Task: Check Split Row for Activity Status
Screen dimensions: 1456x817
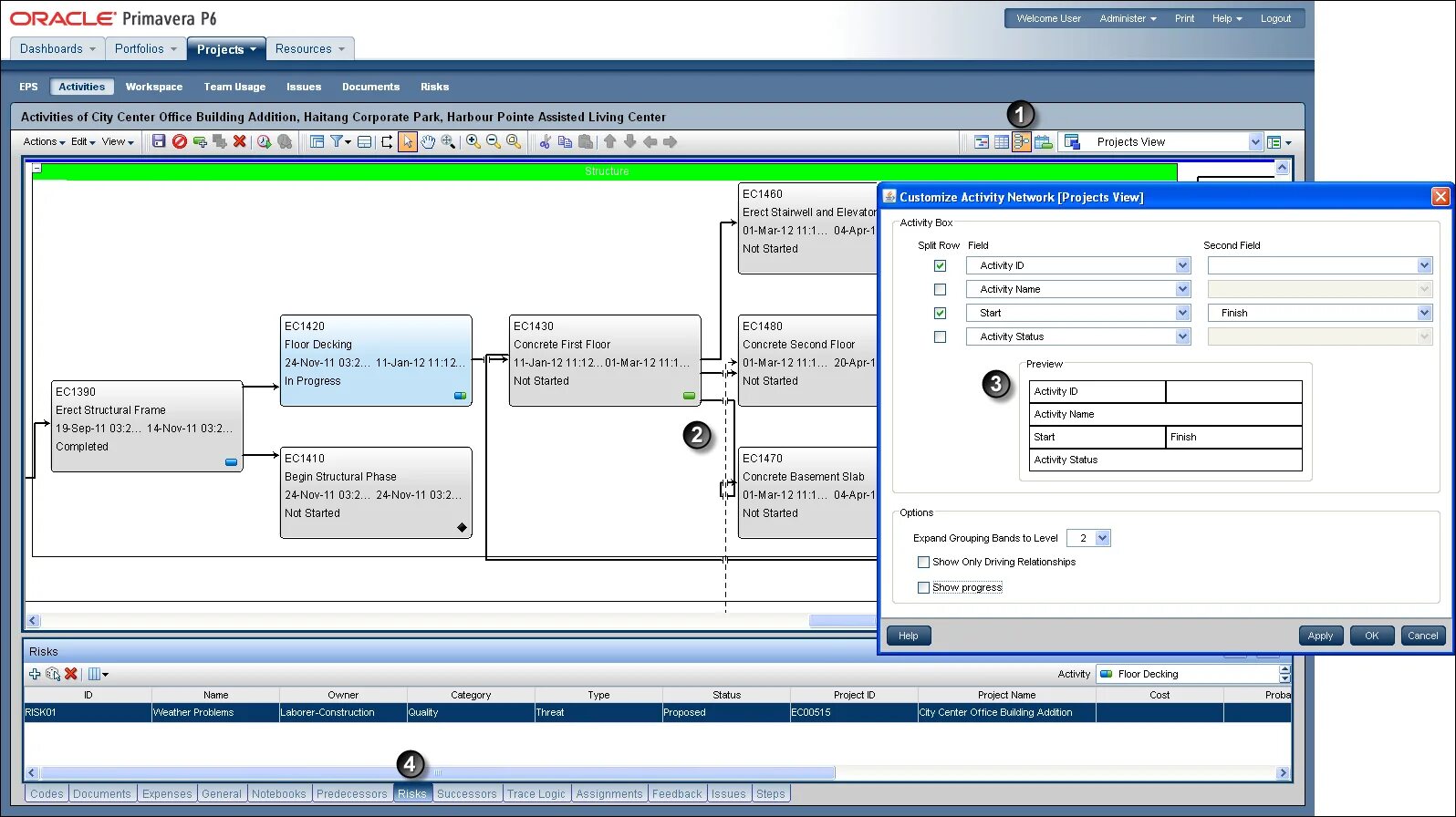Action: pyautogui.click(x=940, y=337)
